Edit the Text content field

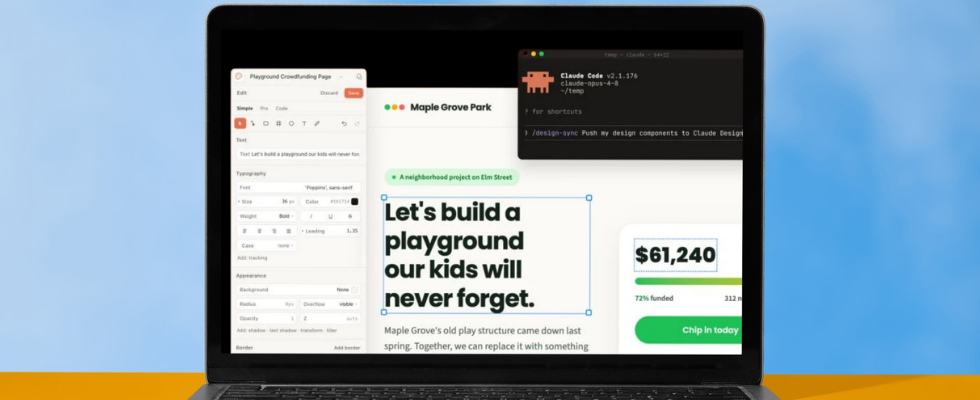(299, 154)
